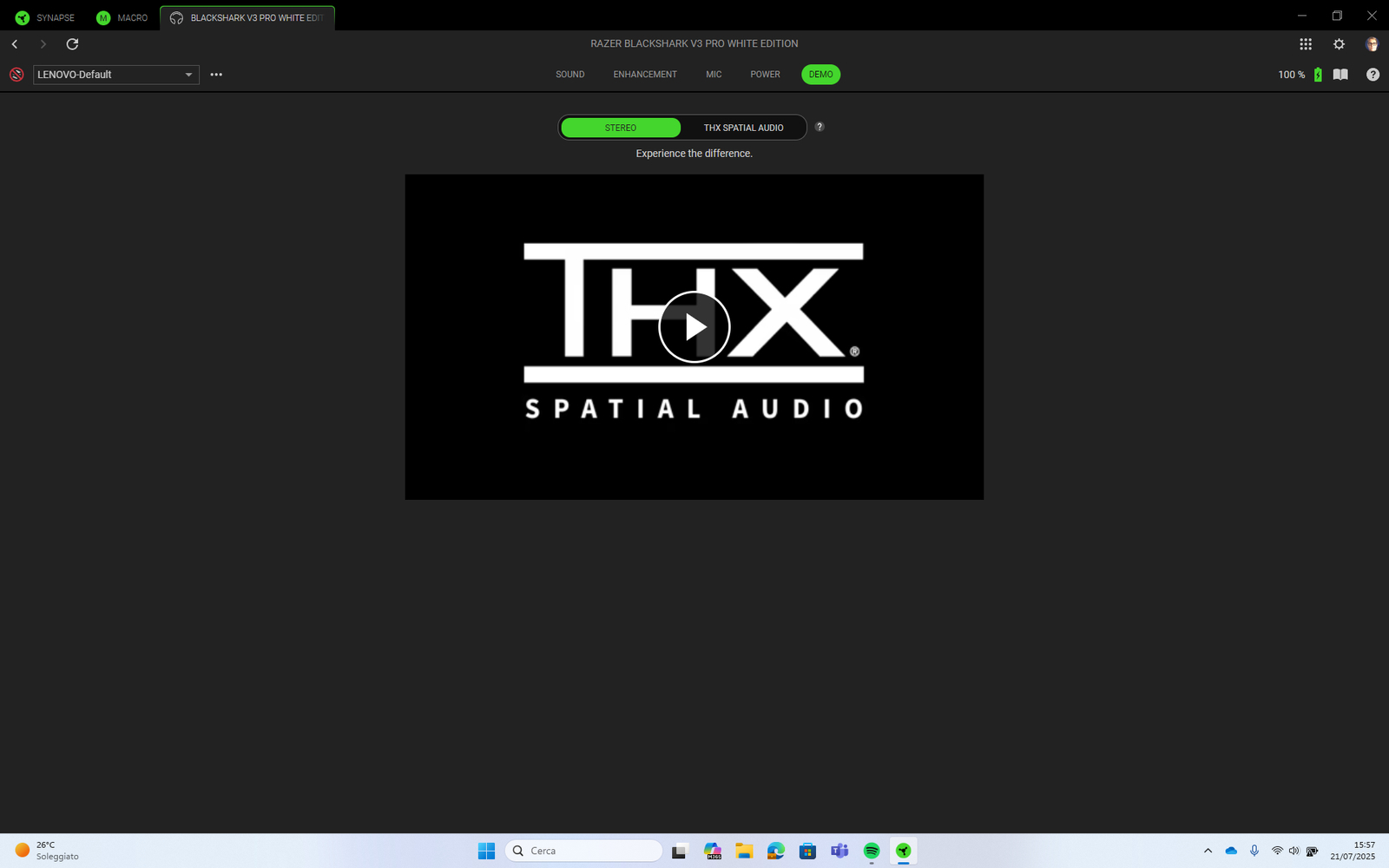Open the Power tab
Image resolution: width=1389 pixels, height=868 pixels.
(x=765, y=75)
